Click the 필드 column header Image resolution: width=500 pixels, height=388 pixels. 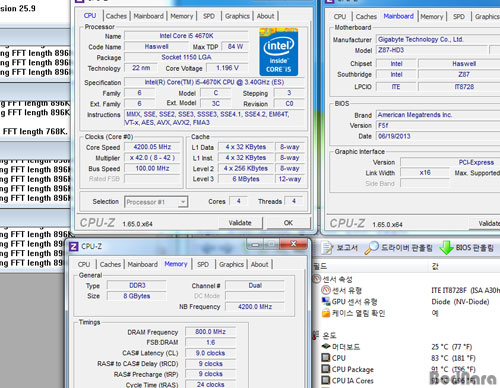pos(321,266)
